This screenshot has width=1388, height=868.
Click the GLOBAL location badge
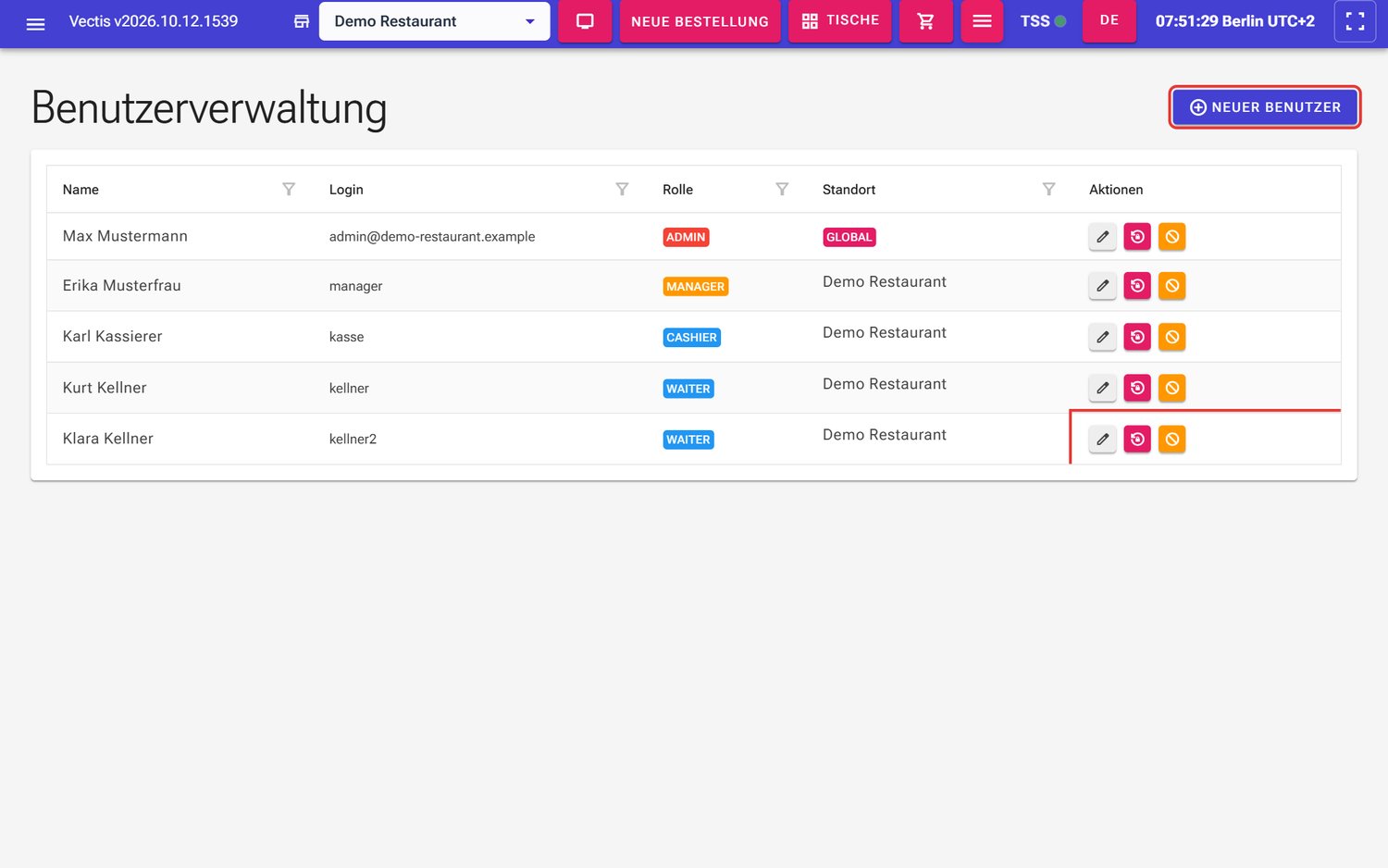tap(849, 237)
